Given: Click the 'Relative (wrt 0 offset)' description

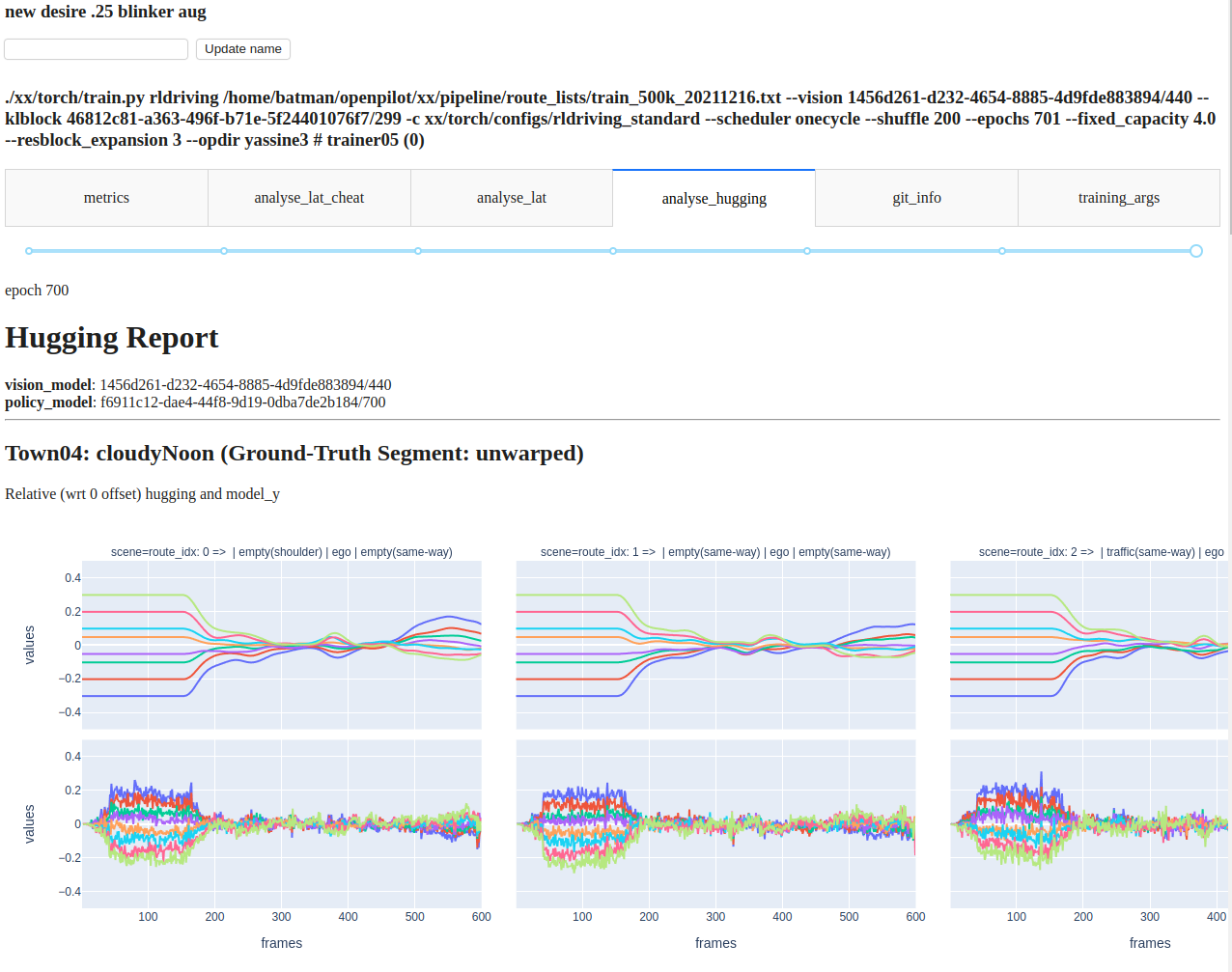Looking at the screenshot, I should tap(142, 494).
